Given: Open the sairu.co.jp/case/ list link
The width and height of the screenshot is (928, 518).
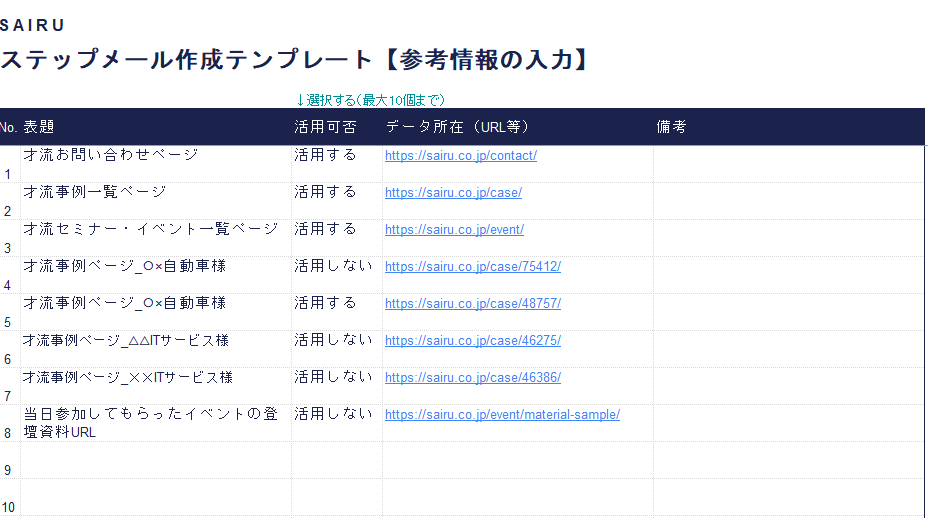Looking at the screenshot, I should pyautogui.click(x=453, y=193).
